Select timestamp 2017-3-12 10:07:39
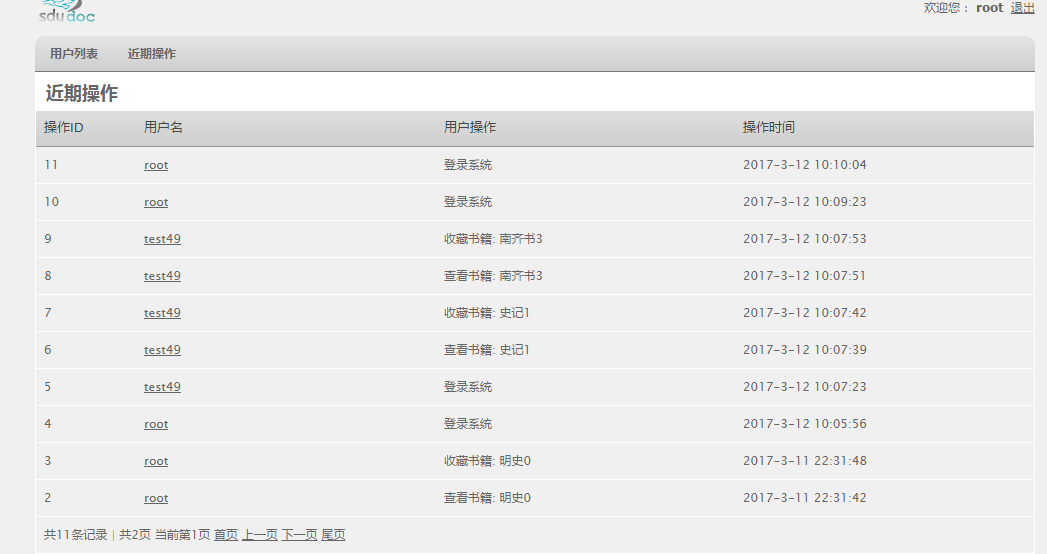The height and width of the screenshot is (554, 1047). coord(805,350)
